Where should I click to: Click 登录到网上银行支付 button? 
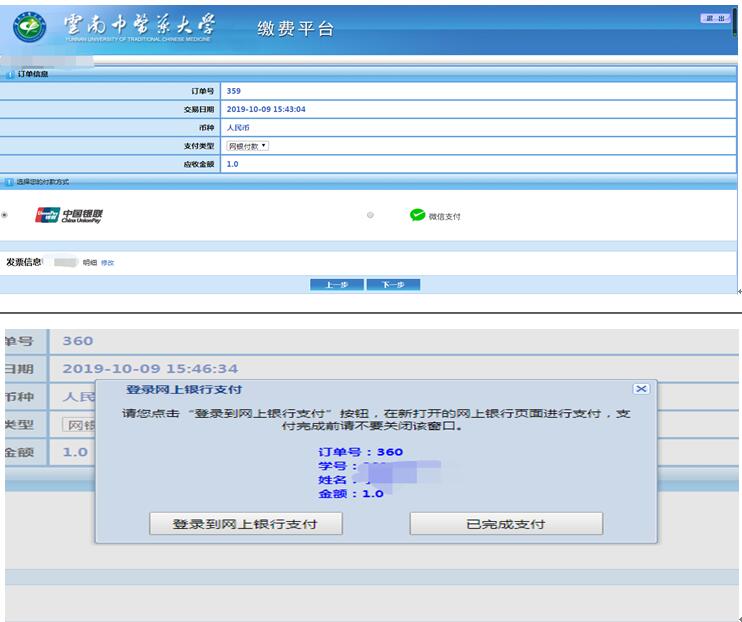point(245,524)
